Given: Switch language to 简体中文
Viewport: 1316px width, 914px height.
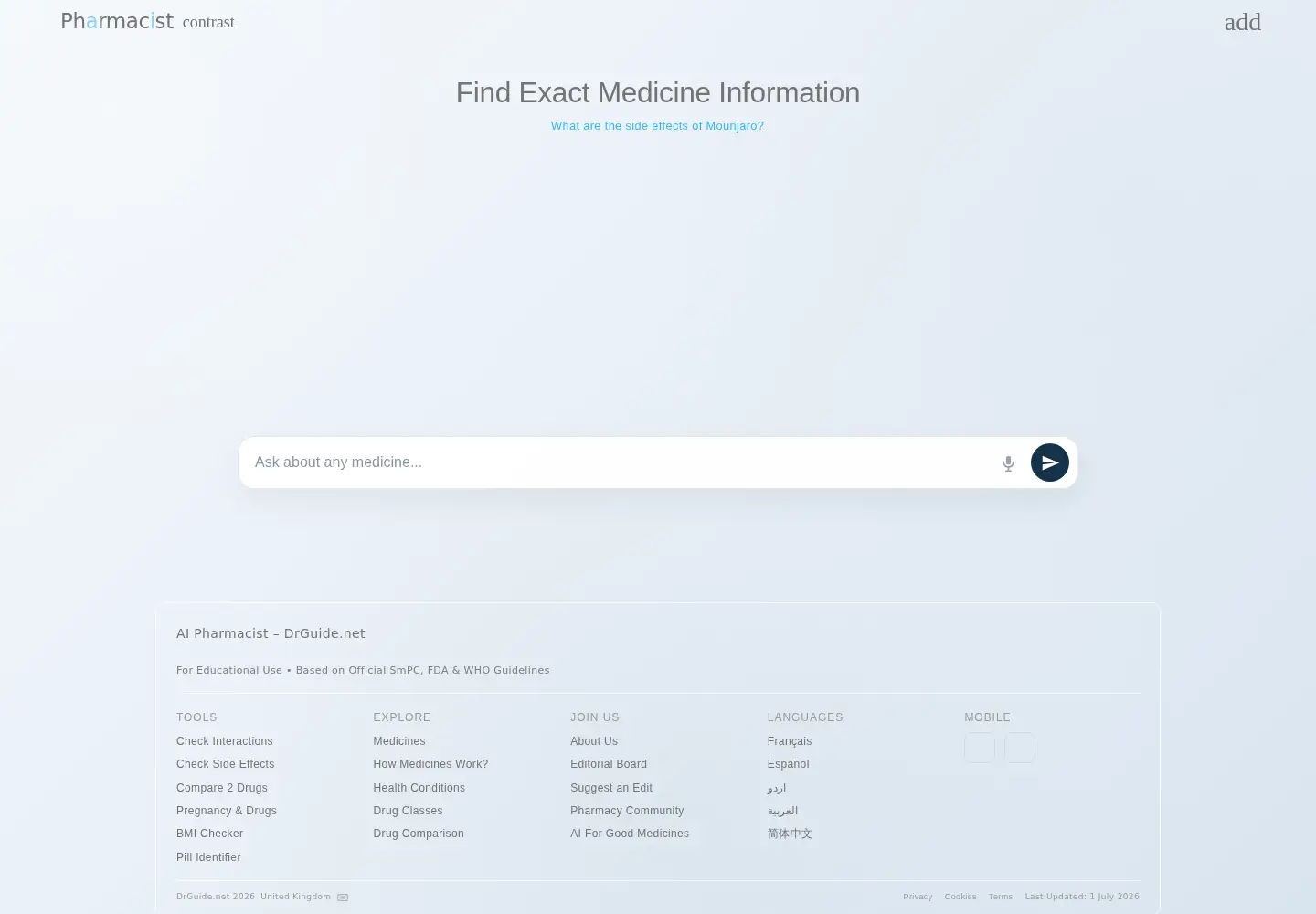Looking at the screenshot, I should click(790, 834).
